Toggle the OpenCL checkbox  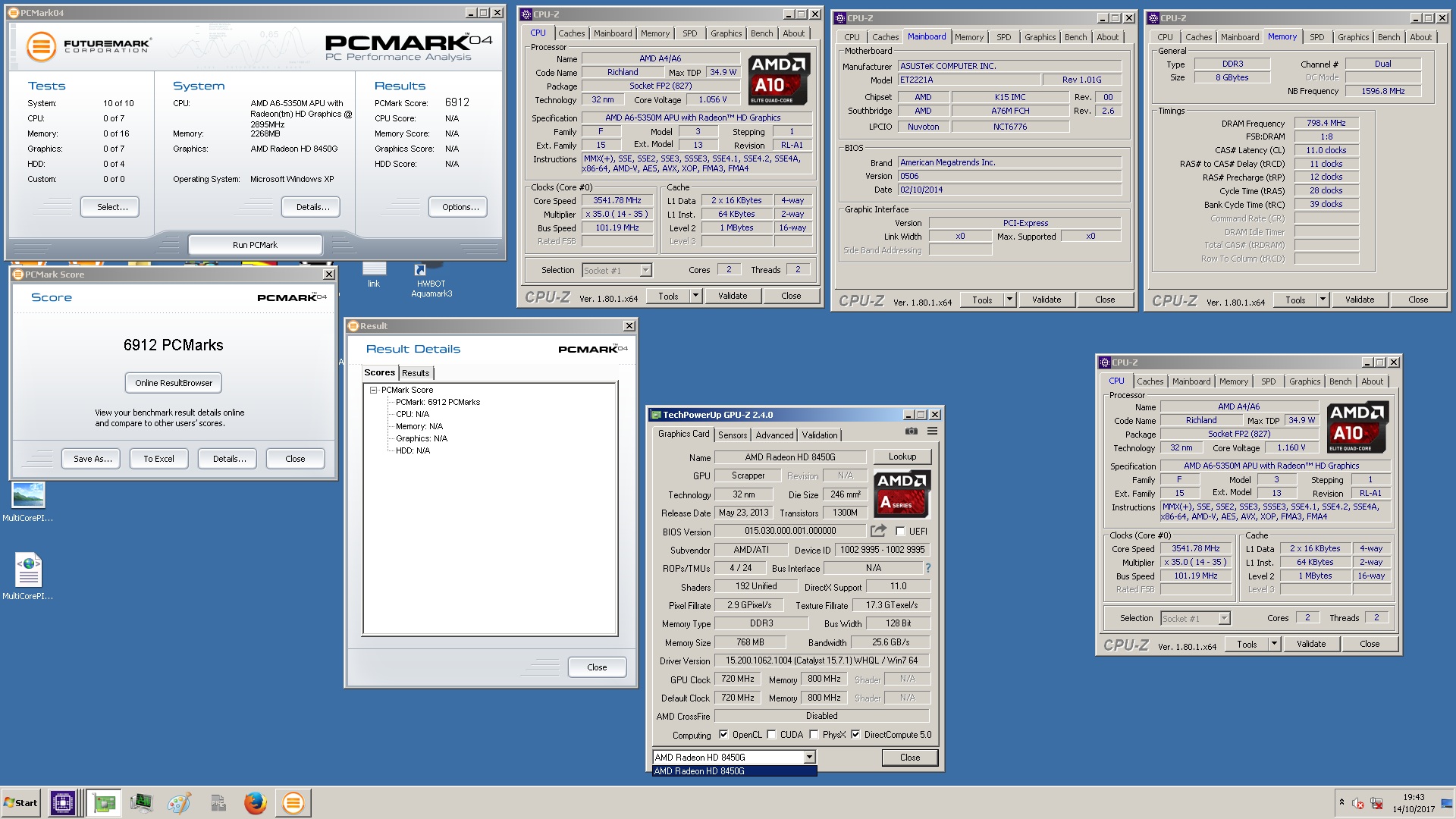click(723, 734)
